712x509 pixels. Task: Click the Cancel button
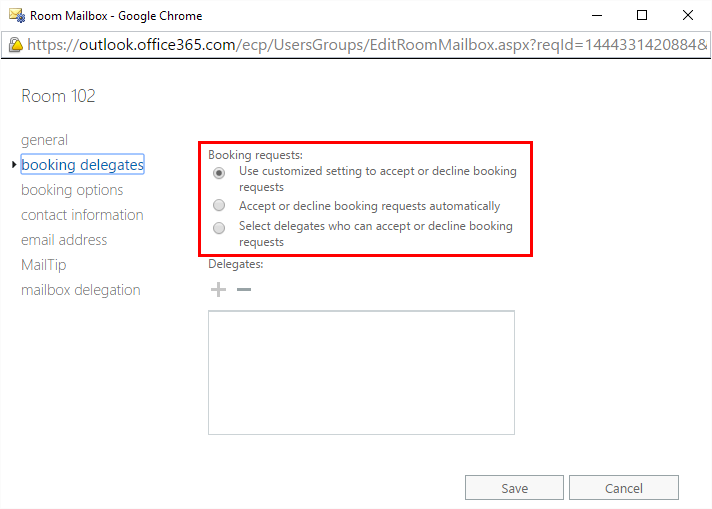click(623, 488)
